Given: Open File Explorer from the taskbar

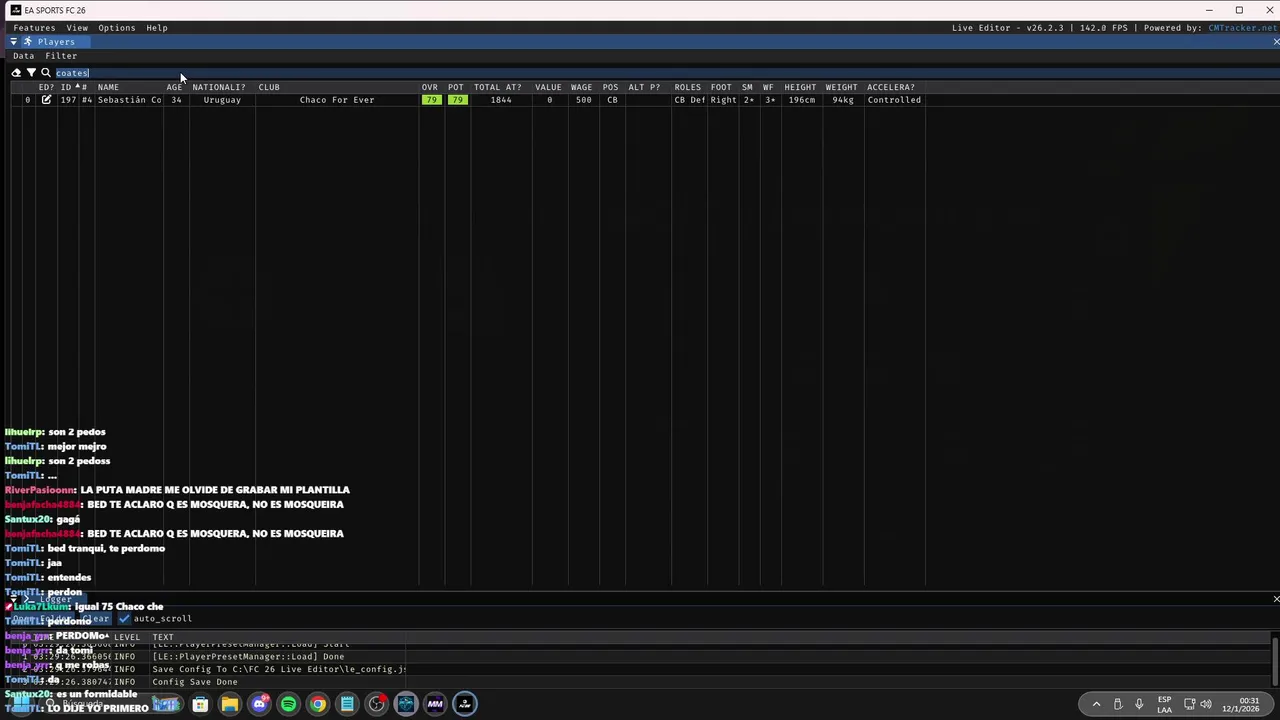Looking at the screenshot, I should (229, 704).
